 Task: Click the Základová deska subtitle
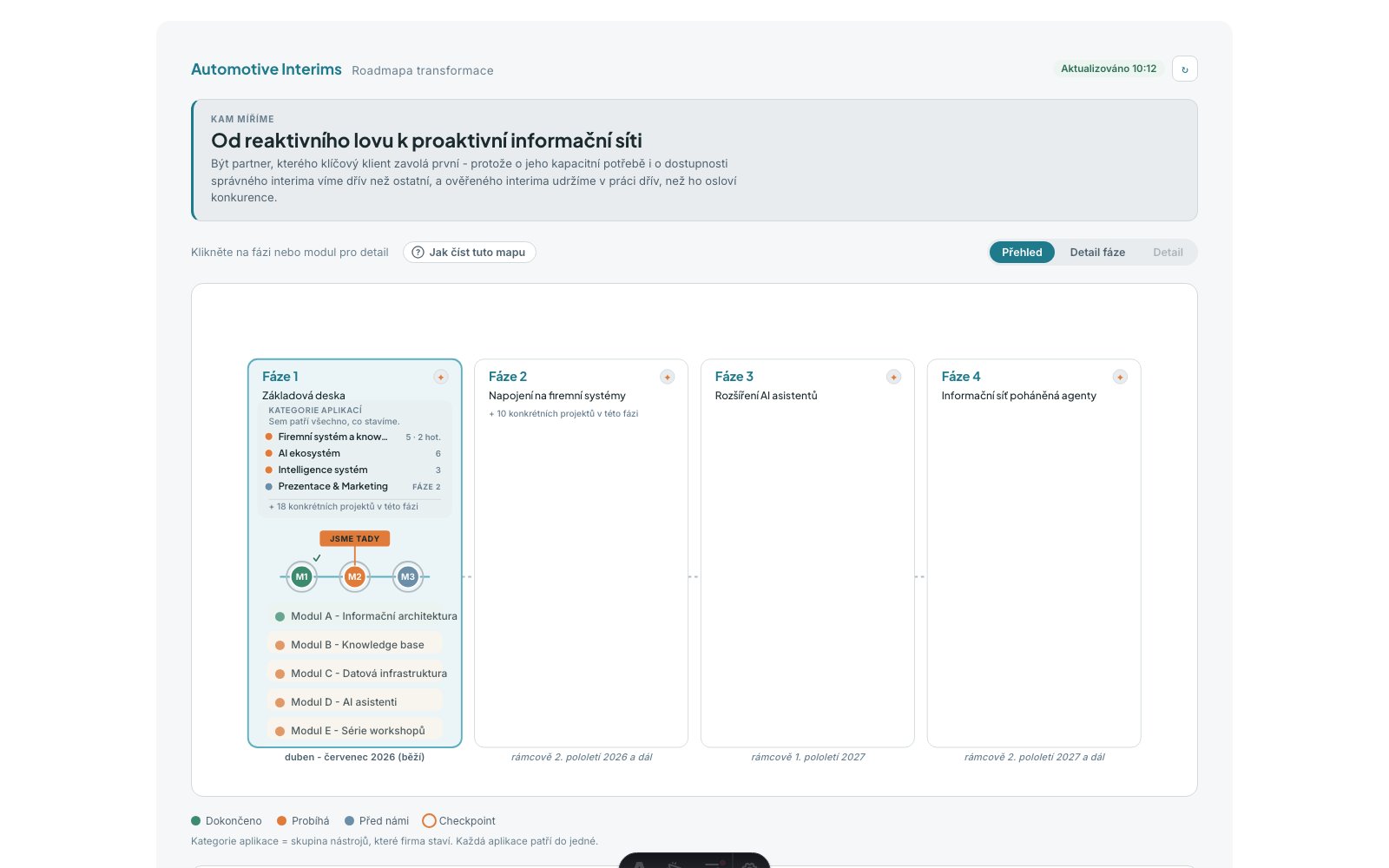coord(304,396)
